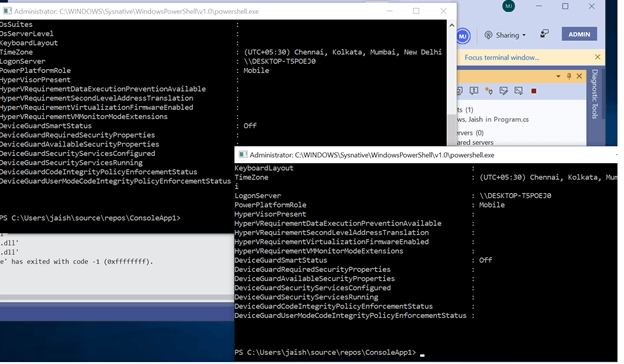The height and width of the screenshot is (364, 624).
Task: Click the PowerShell icon in back window title bar
Action: [7, 11]
